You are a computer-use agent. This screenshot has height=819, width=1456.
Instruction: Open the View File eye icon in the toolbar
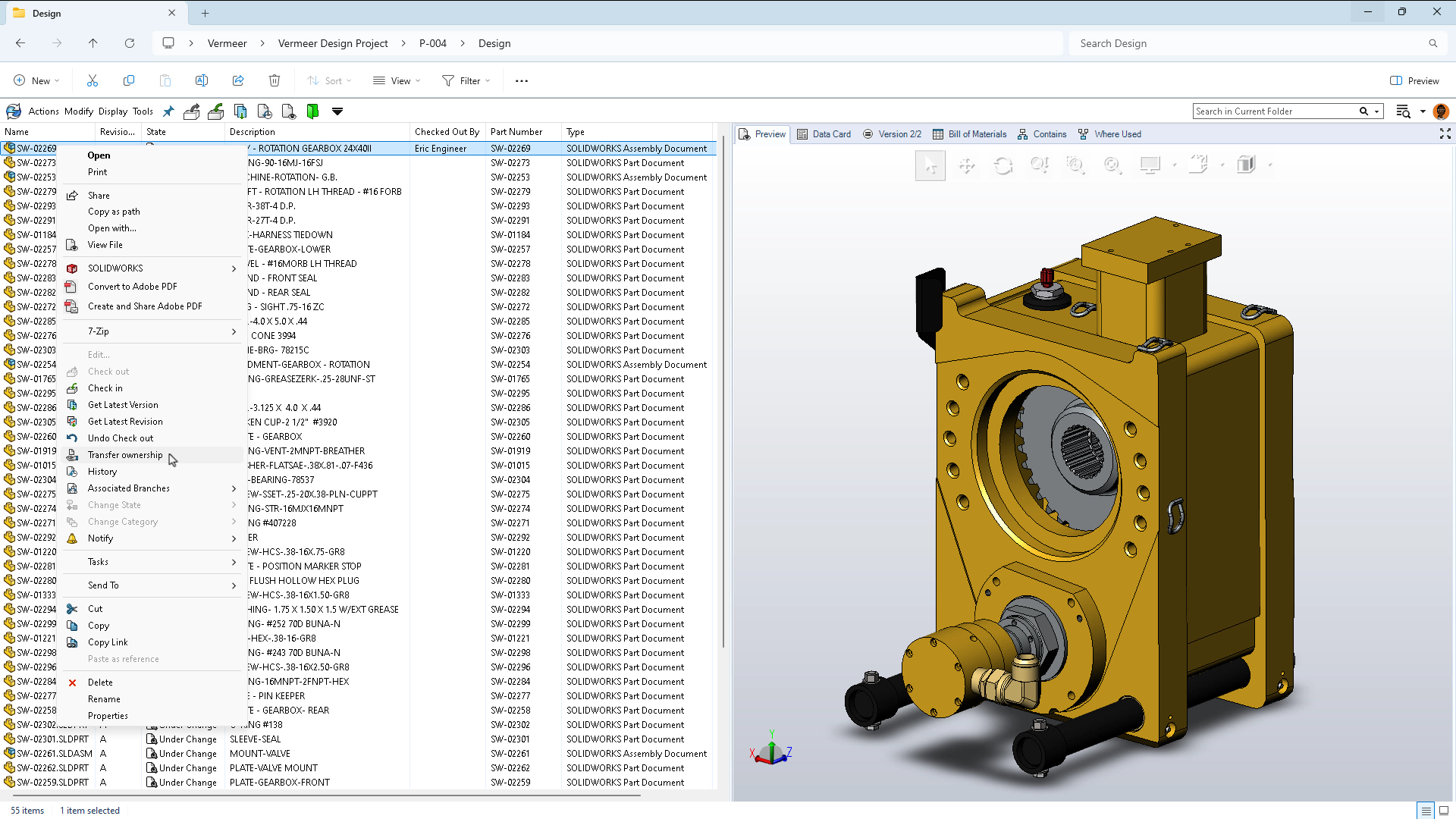click(288, 111)
